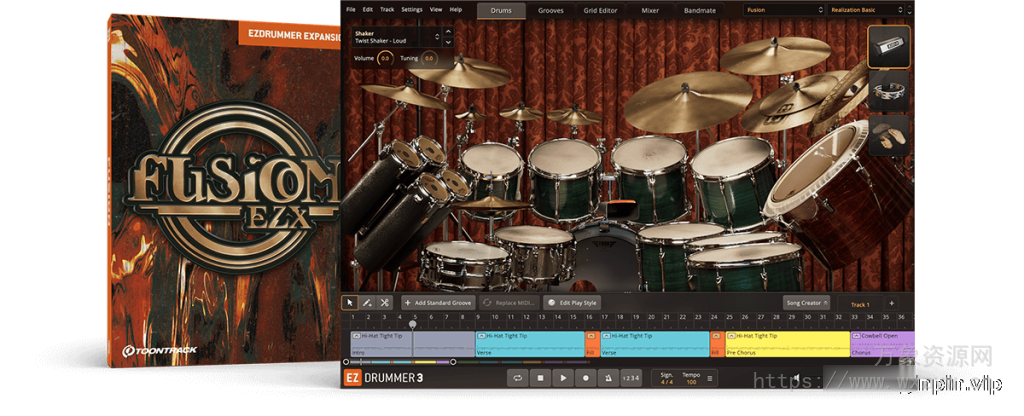Click the timeline overview left handle
Screen dimensions: 1024x416
[346, 362]
